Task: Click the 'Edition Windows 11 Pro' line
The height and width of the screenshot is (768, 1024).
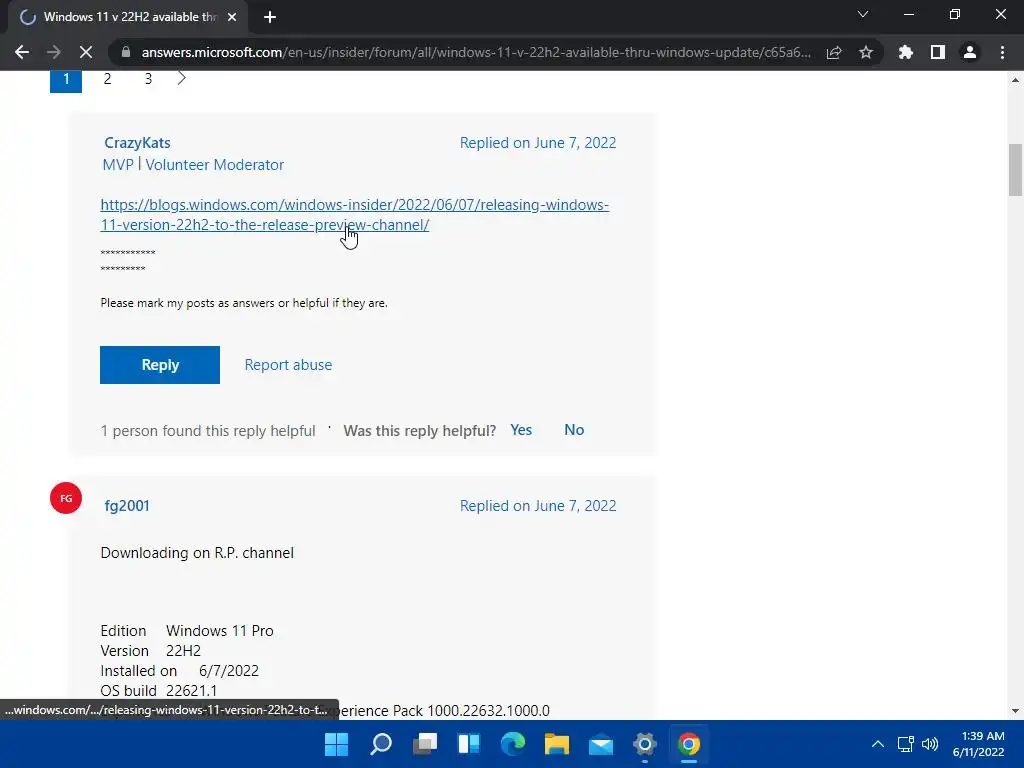Action: pyautogui.click(x=187, y=631)
